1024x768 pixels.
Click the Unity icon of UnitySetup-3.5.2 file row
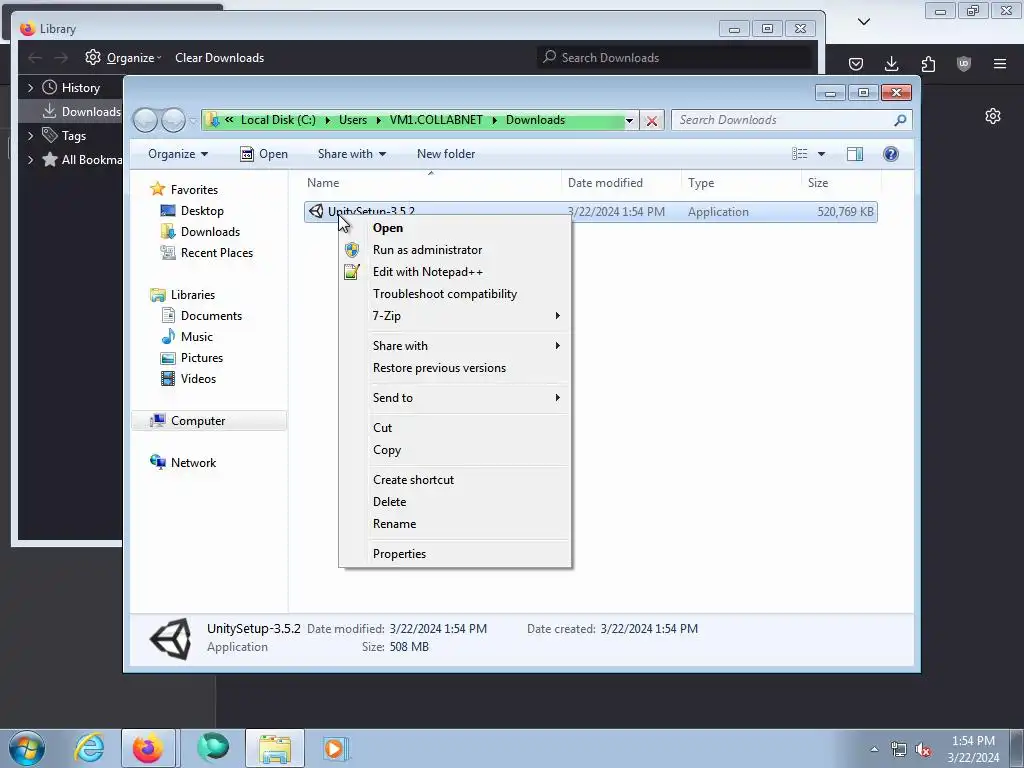(316, 211)
